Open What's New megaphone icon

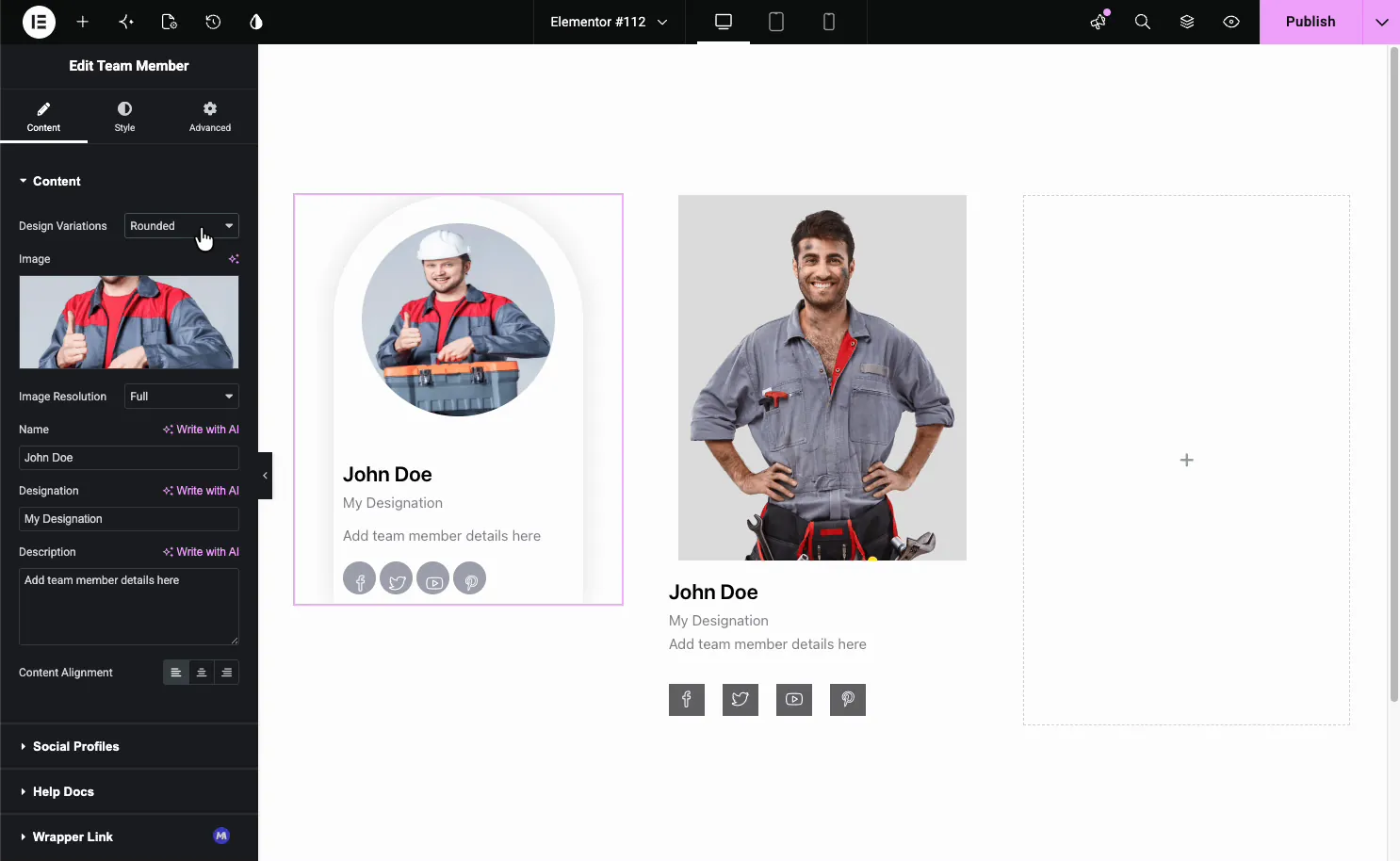tap(1099, 22)
